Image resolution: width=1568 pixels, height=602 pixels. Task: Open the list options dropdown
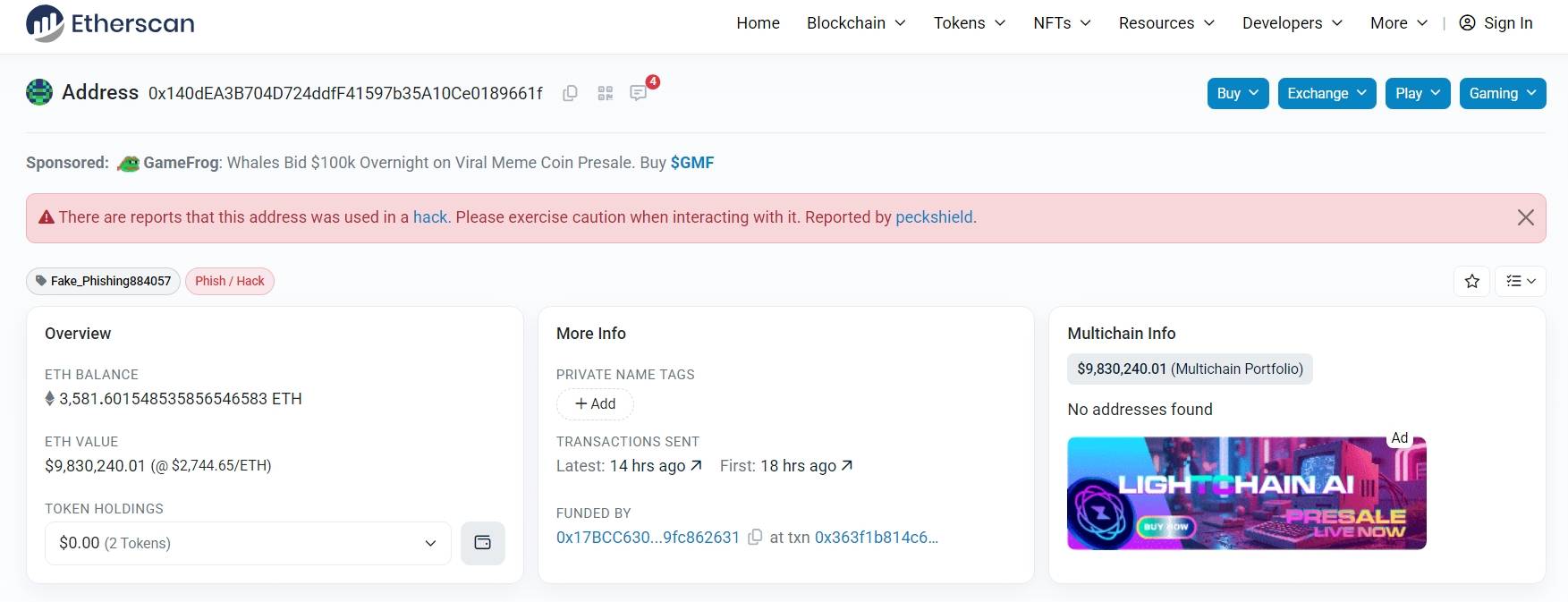[x=1521, y=281]
